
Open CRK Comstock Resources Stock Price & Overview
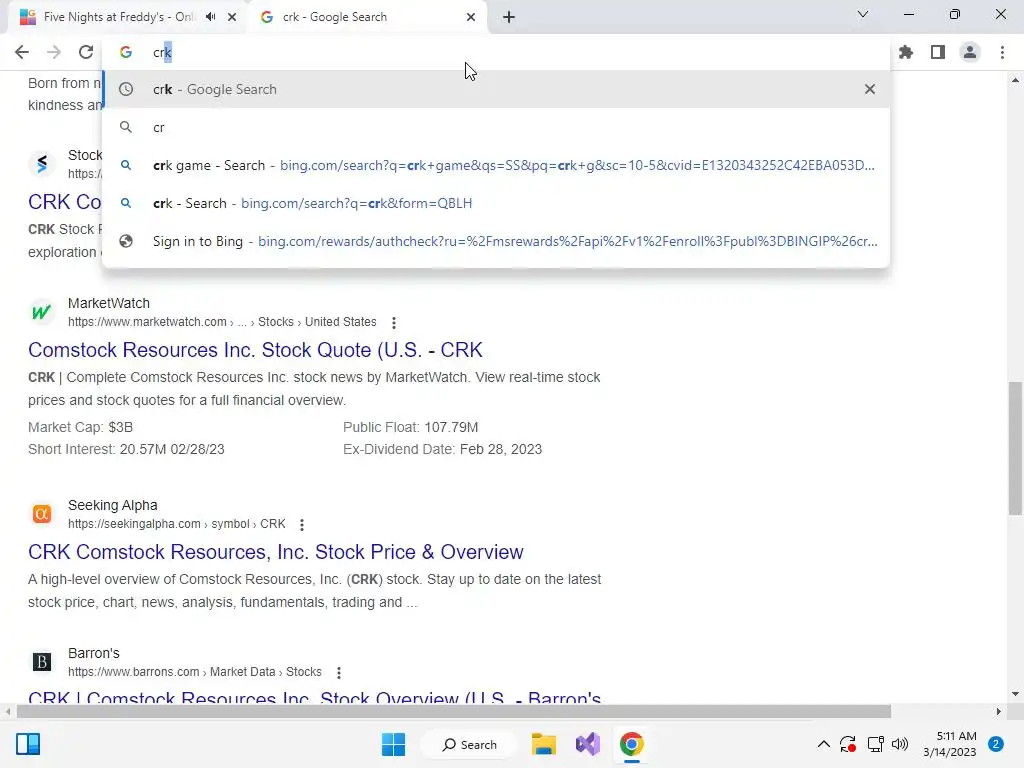(x=276, y=552)
